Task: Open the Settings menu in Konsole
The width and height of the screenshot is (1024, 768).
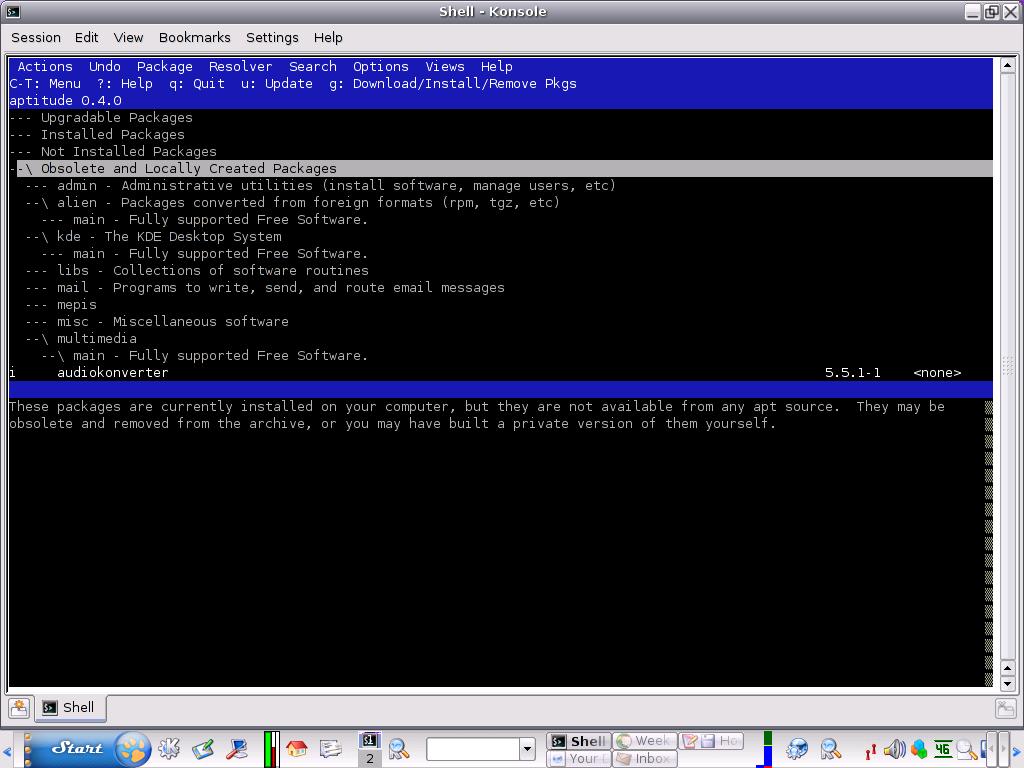Action: 272,37
